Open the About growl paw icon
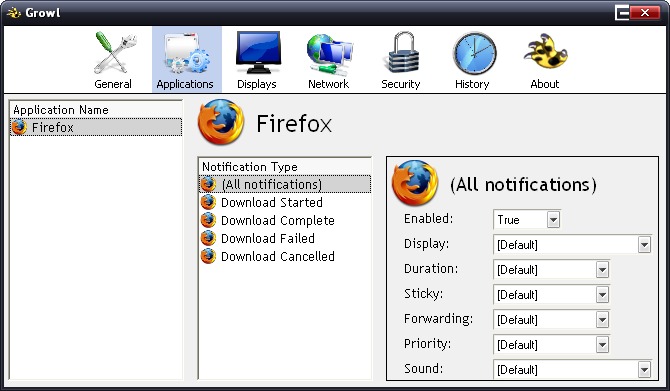 pyautogui.click(x=545, y=51)
